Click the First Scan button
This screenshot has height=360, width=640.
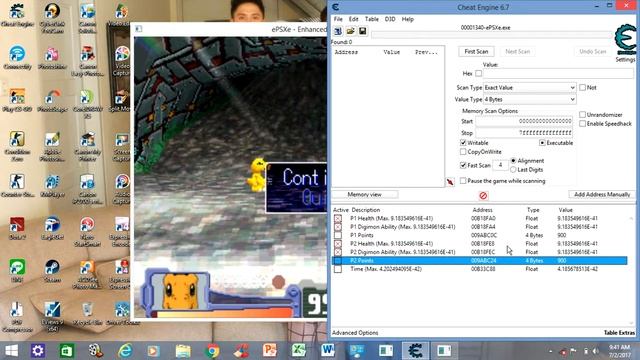(x=476, y=51)
